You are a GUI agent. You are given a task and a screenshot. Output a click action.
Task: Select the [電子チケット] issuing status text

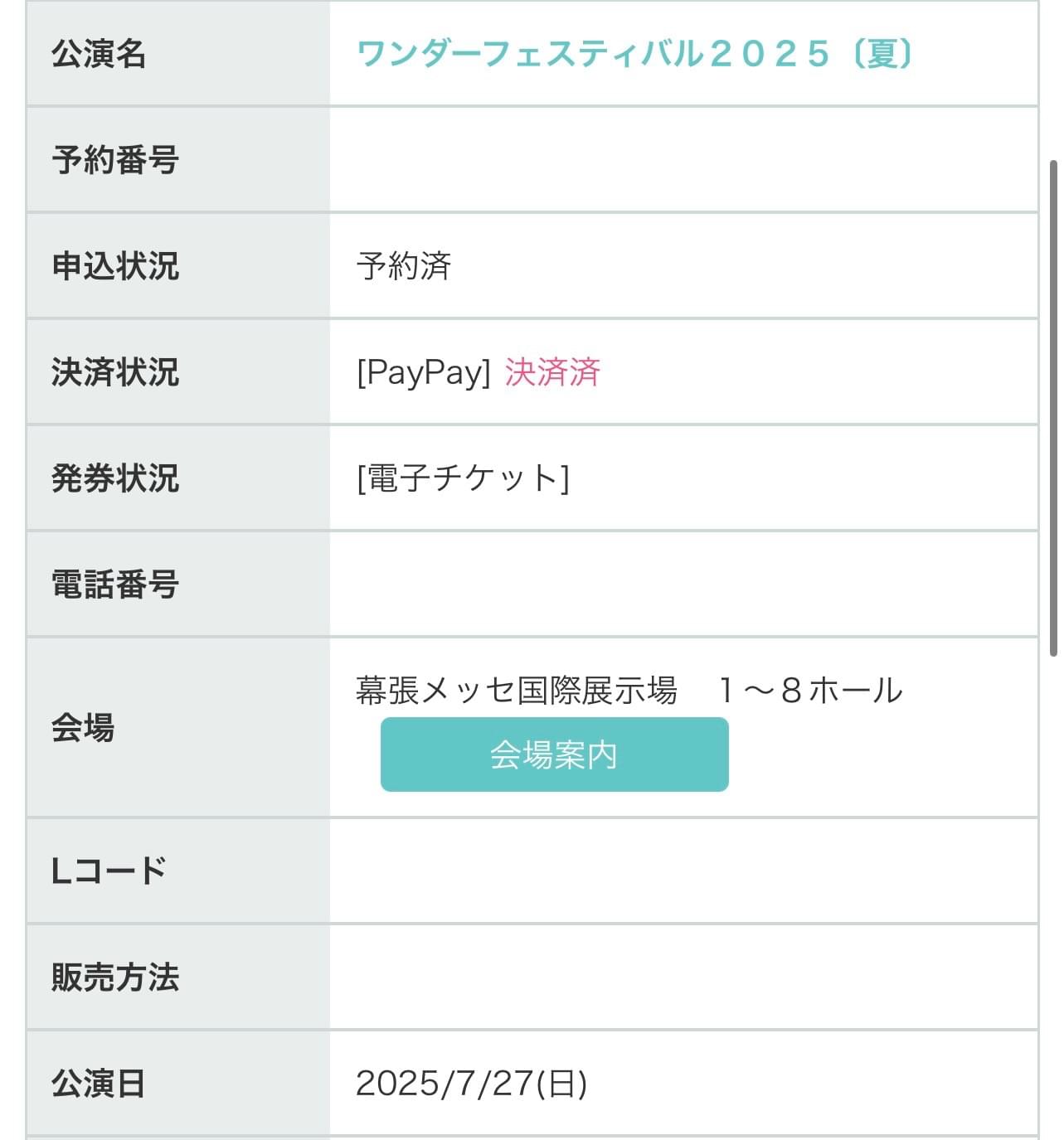[x=463, y=478]
